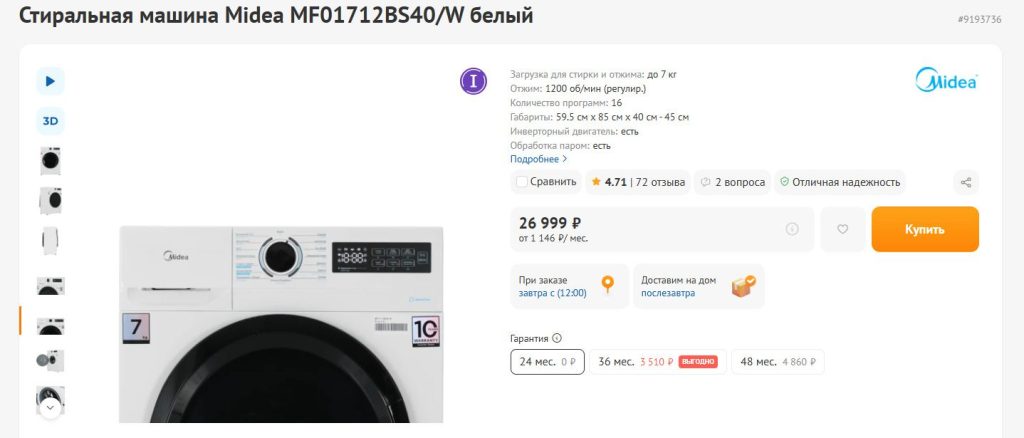Choose the 48 мес. warranty option

(x=777, y=362)
